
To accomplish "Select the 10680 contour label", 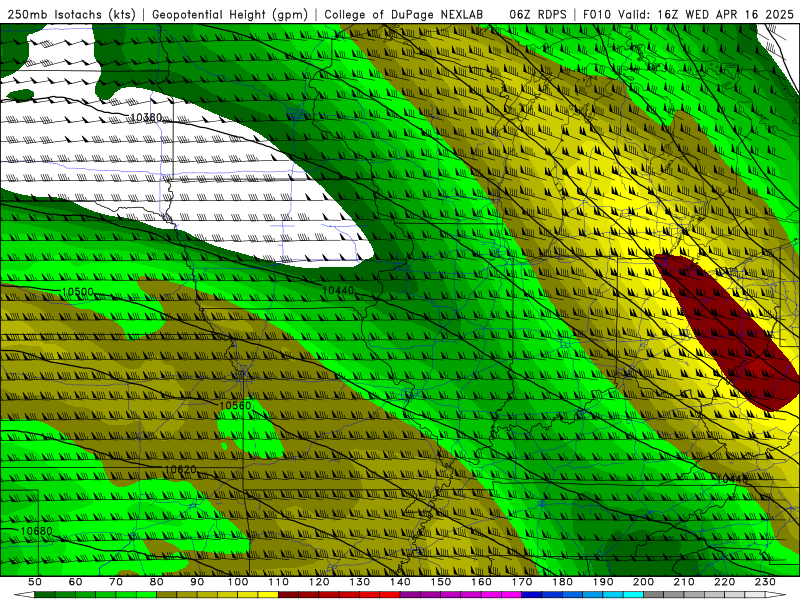I will [36, 531].
